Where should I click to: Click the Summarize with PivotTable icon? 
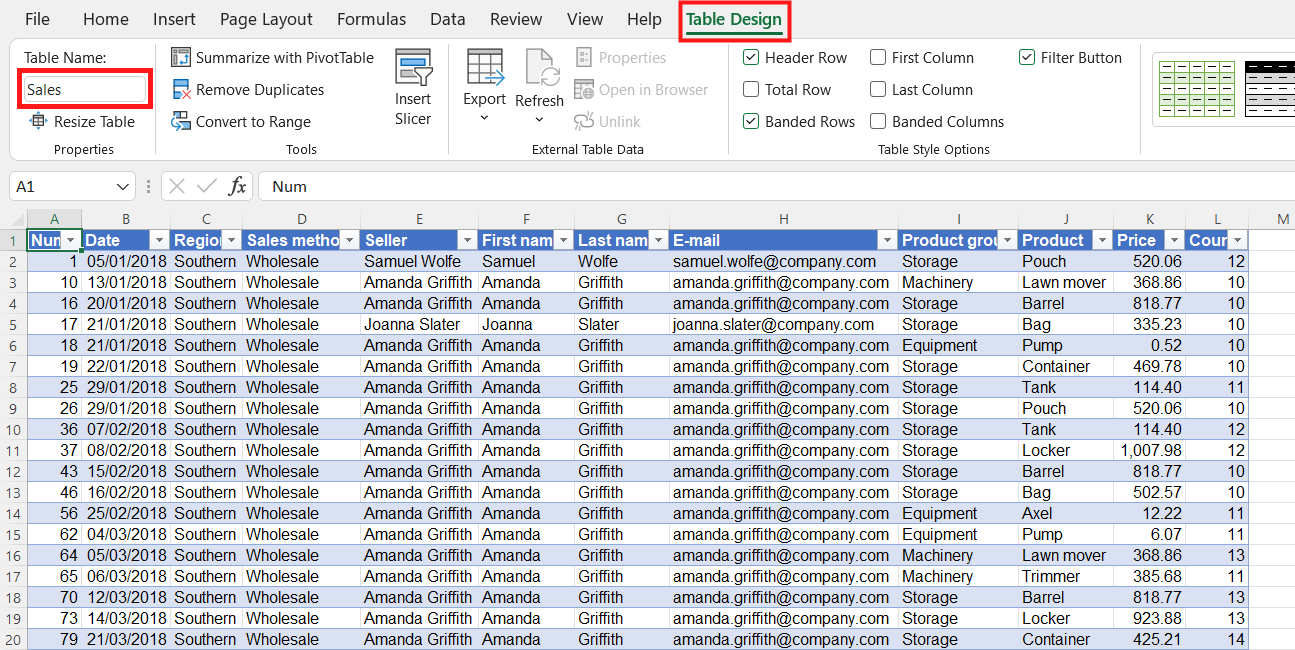tap(181, 58)
